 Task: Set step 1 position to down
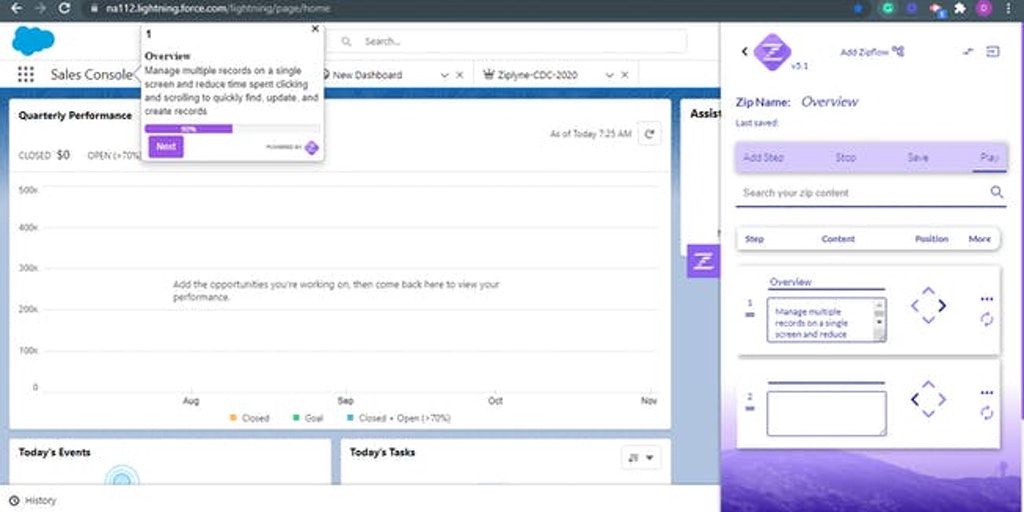(x=928, y=320)
